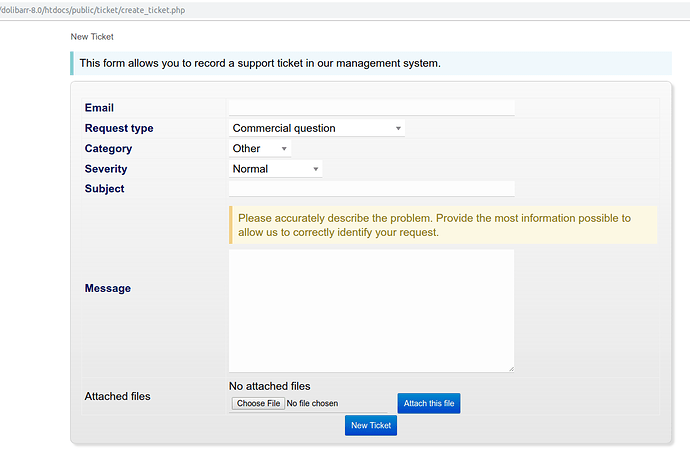Click the message area resize handle

pyautogui.click(x=511, y=369)
